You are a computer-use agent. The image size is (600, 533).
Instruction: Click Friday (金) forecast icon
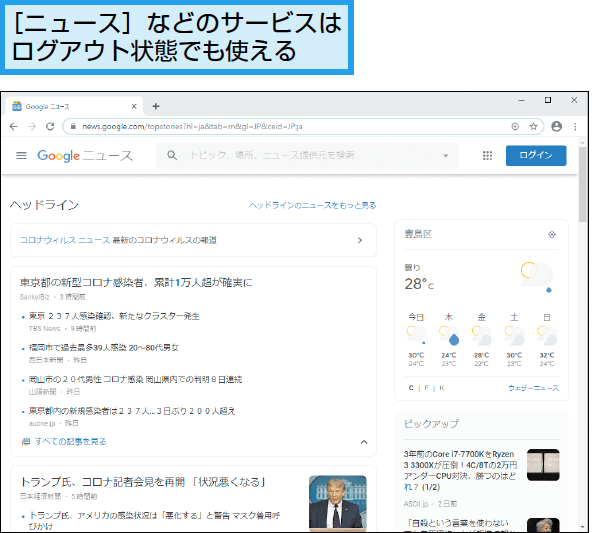pyautogui.click(x=482, y=336)
